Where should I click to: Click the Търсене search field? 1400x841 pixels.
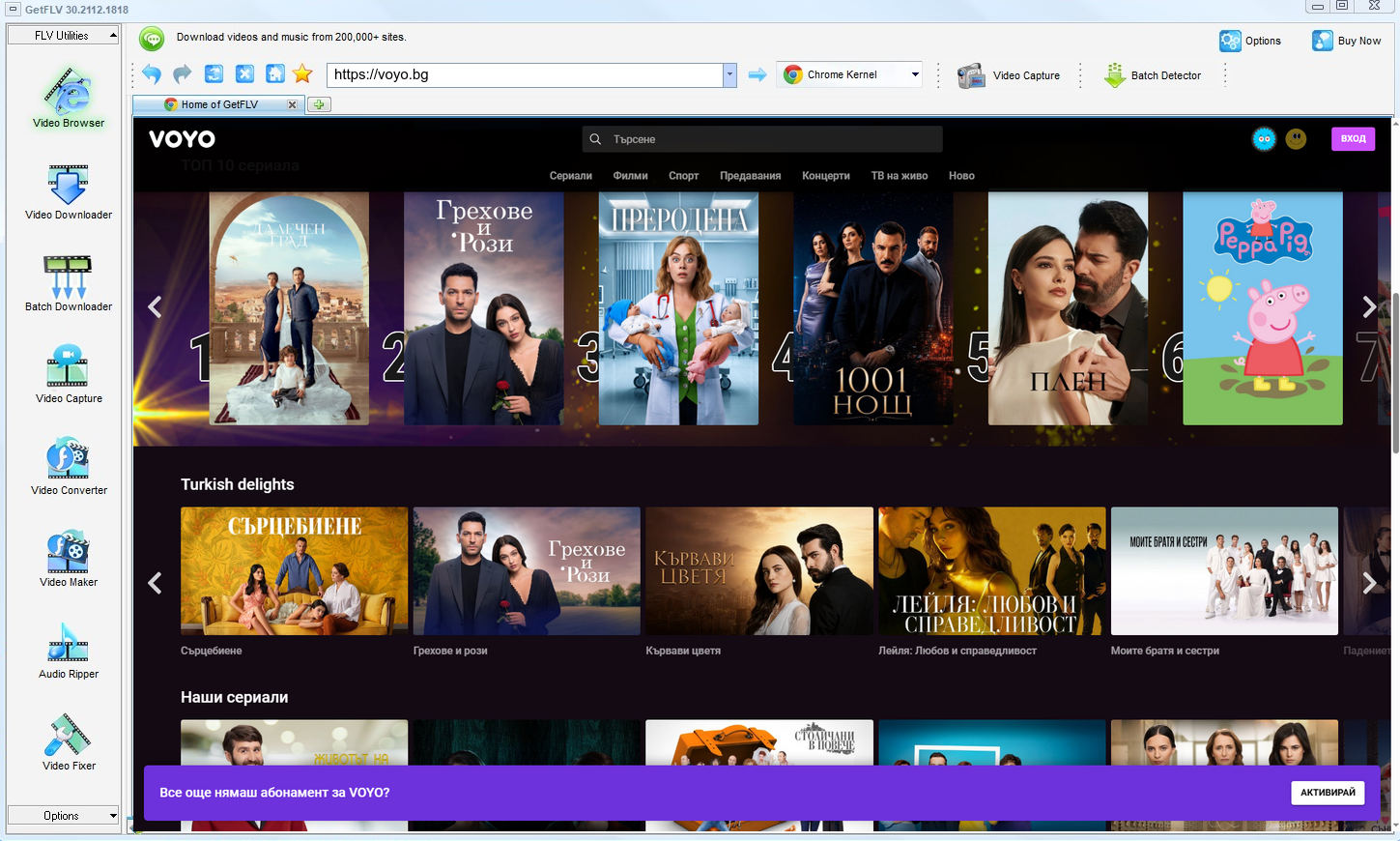(762, 139)
